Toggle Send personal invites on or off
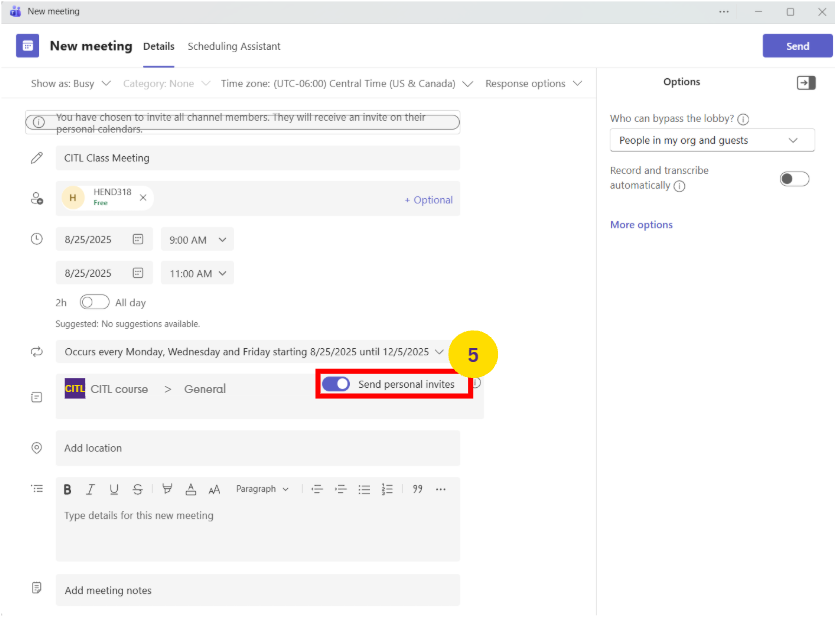 click(x=334, y=383)
